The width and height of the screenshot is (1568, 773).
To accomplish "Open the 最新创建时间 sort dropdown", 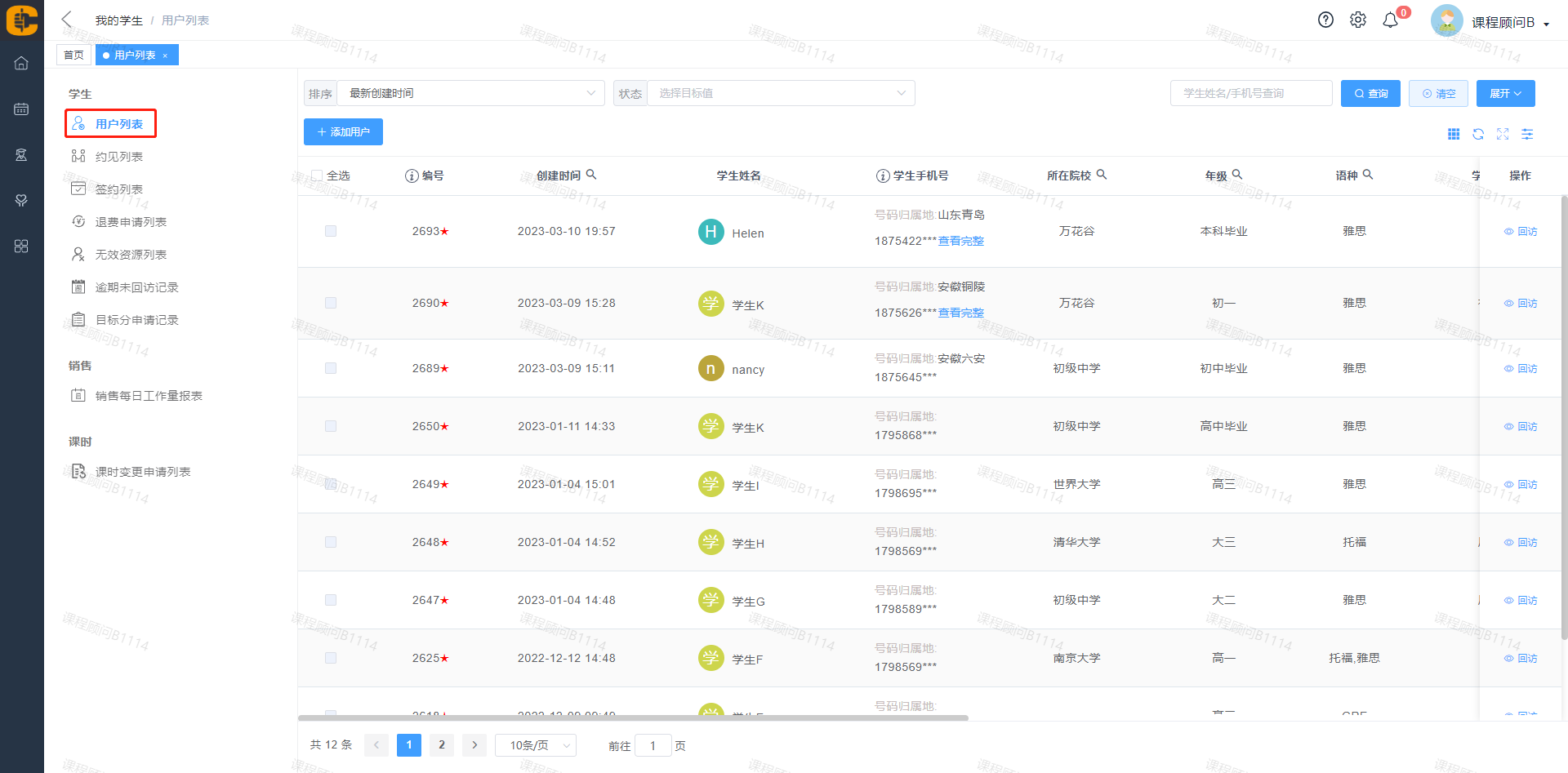I will click(470, 93).
